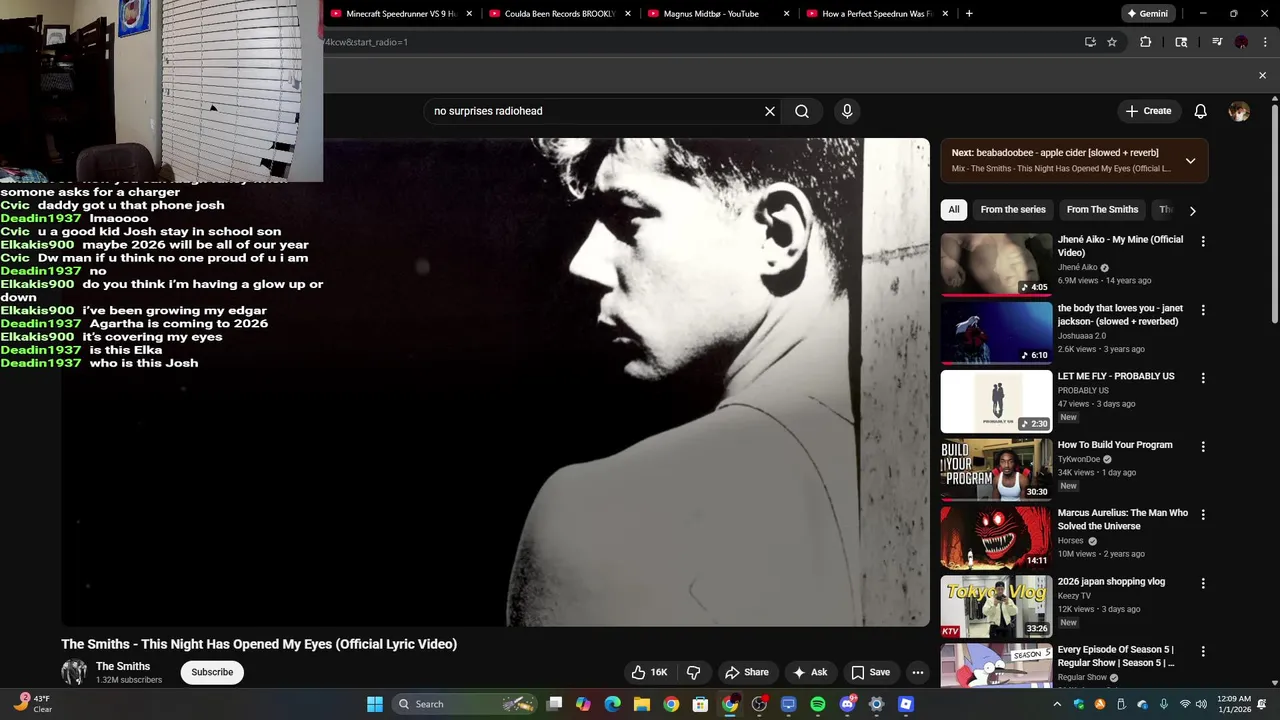Open the body that loves you thumbnail
This screenshot has width=1280, height=720.
coord(996,333)
